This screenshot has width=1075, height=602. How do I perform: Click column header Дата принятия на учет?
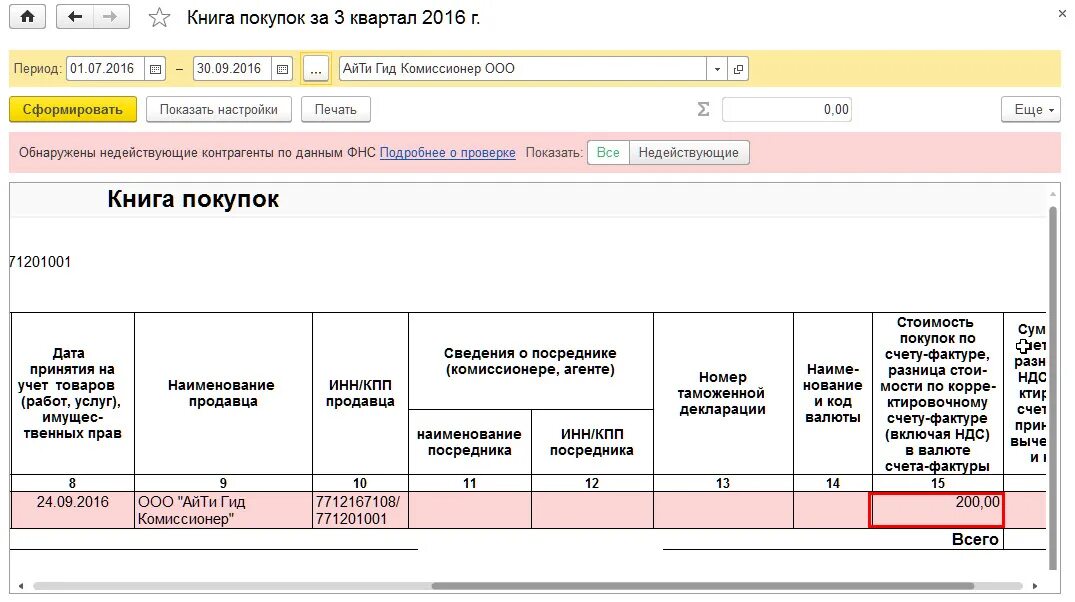click(73, 394)
